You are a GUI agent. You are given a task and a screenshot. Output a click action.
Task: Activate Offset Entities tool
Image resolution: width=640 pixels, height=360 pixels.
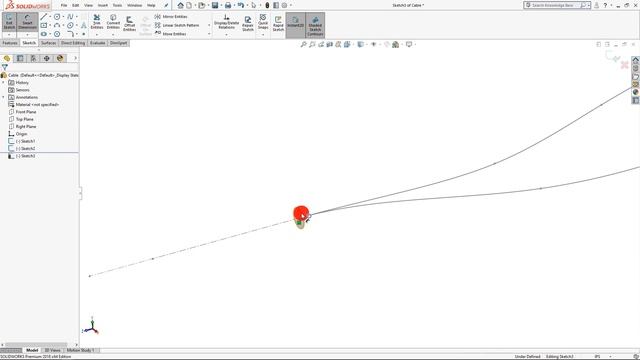tap(129, 23)
